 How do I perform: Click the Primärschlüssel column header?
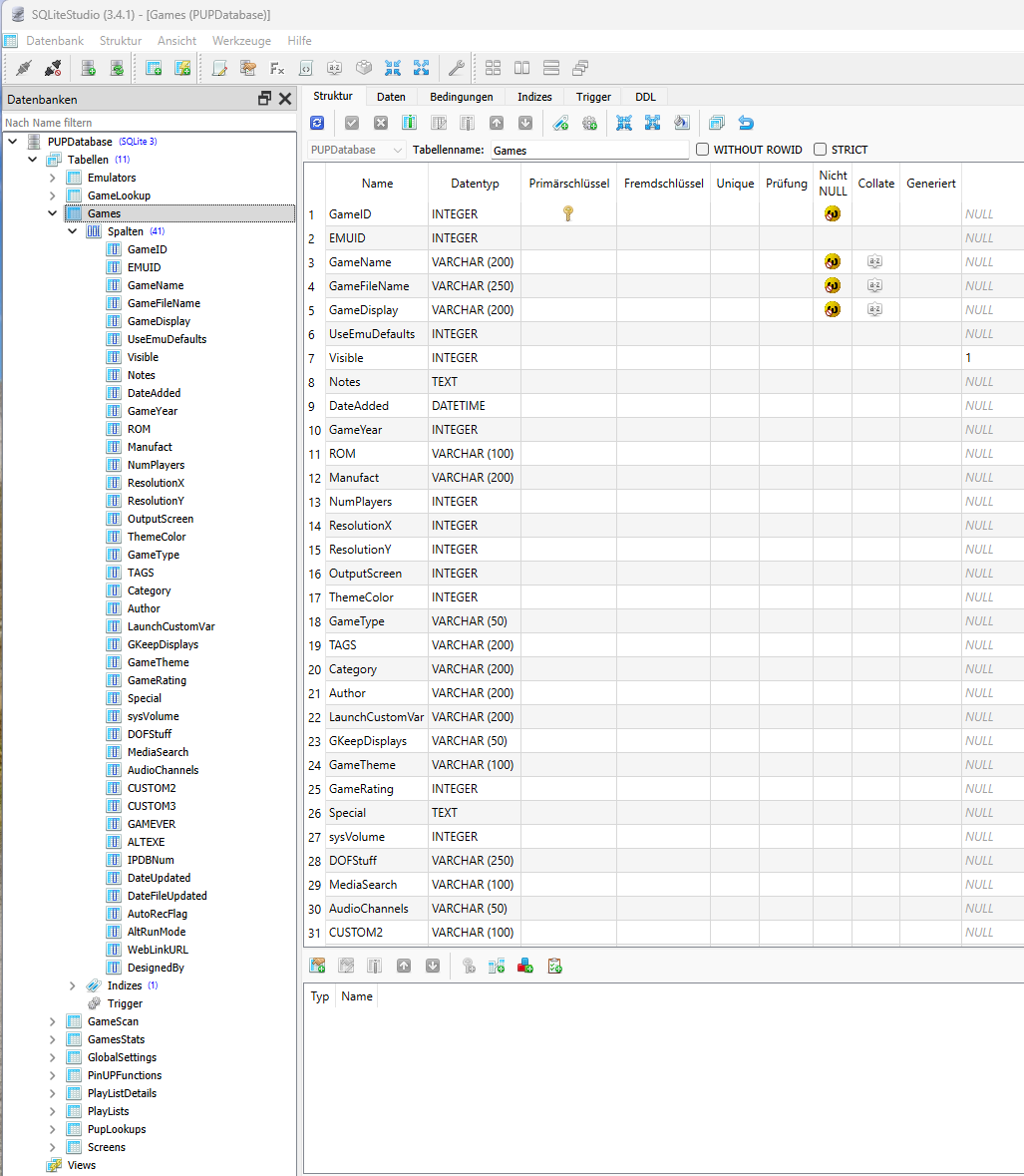569,183
